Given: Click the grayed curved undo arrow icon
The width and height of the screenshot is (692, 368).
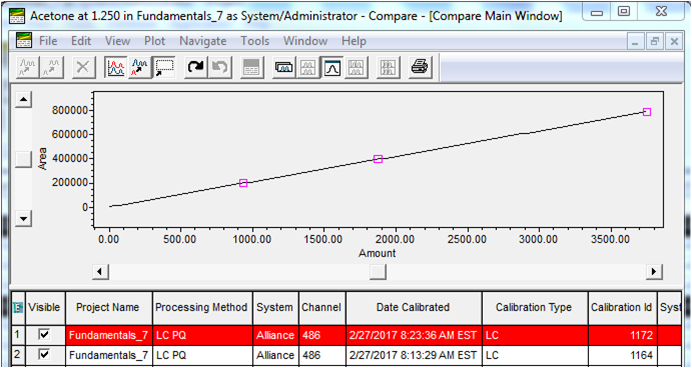Looking at the screenshot, I should pos(220,68).
